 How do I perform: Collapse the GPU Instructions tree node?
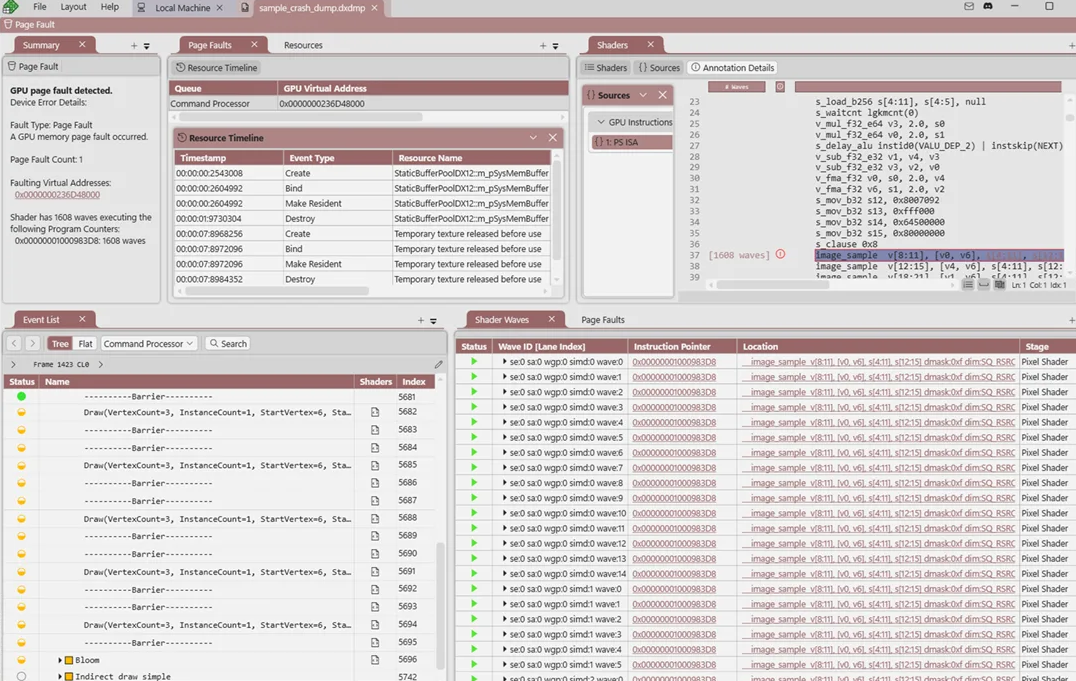point(601,122)
